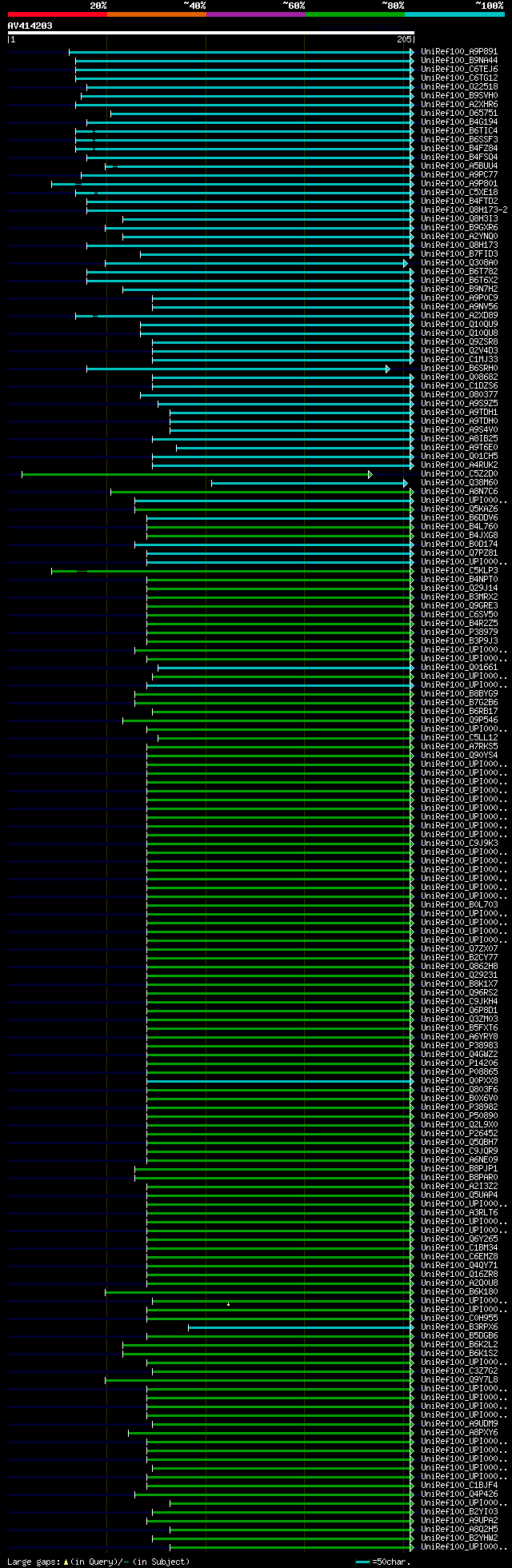Select hit label UniRef100_P14206
The width and height of the screenshot is (512, 1568).
(459, 1063)
